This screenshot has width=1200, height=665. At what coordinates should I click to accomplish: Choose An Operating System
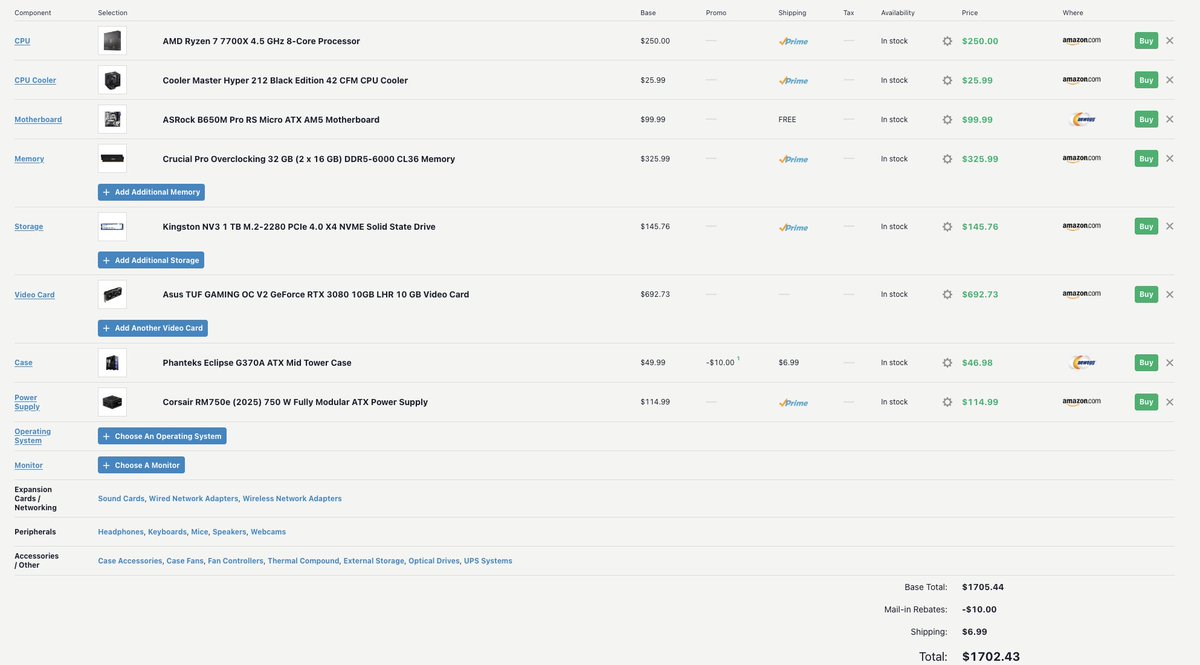tap(162, 436)
